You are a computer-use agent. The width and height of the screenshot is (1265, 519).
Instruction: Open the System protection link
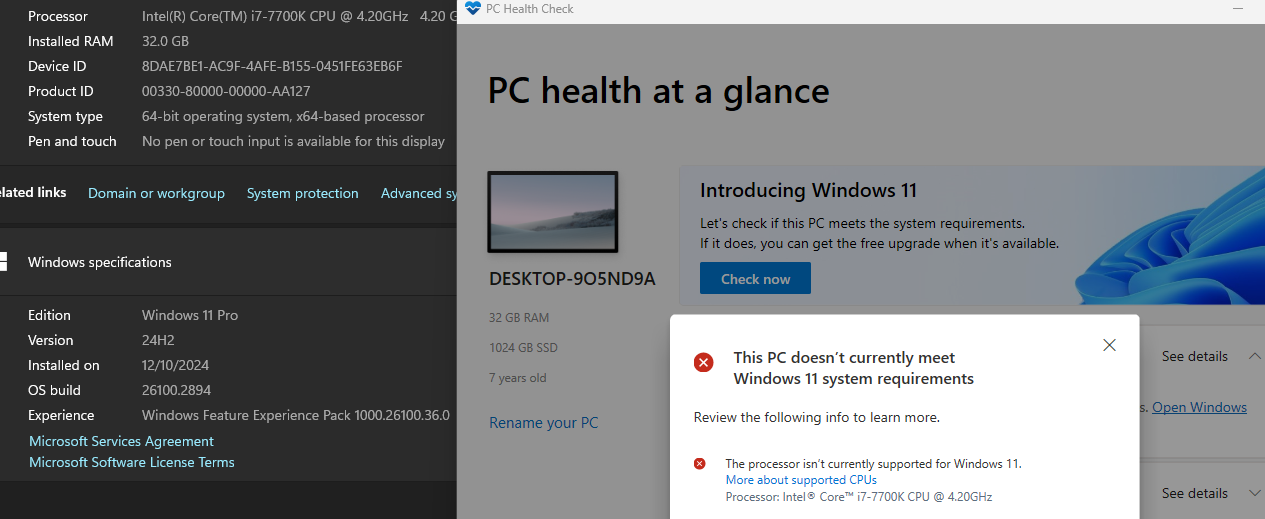[x=302, y=193]
